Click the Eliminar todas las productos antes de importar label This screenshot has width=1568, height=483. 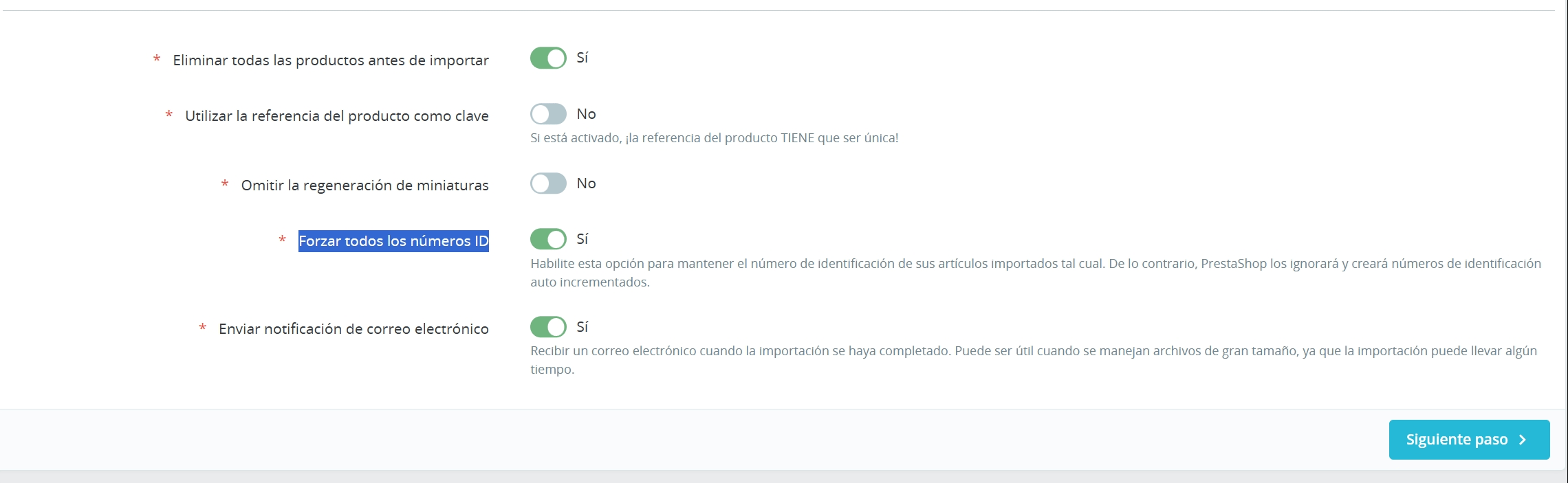pyautogui.click(x=331, y=60)
